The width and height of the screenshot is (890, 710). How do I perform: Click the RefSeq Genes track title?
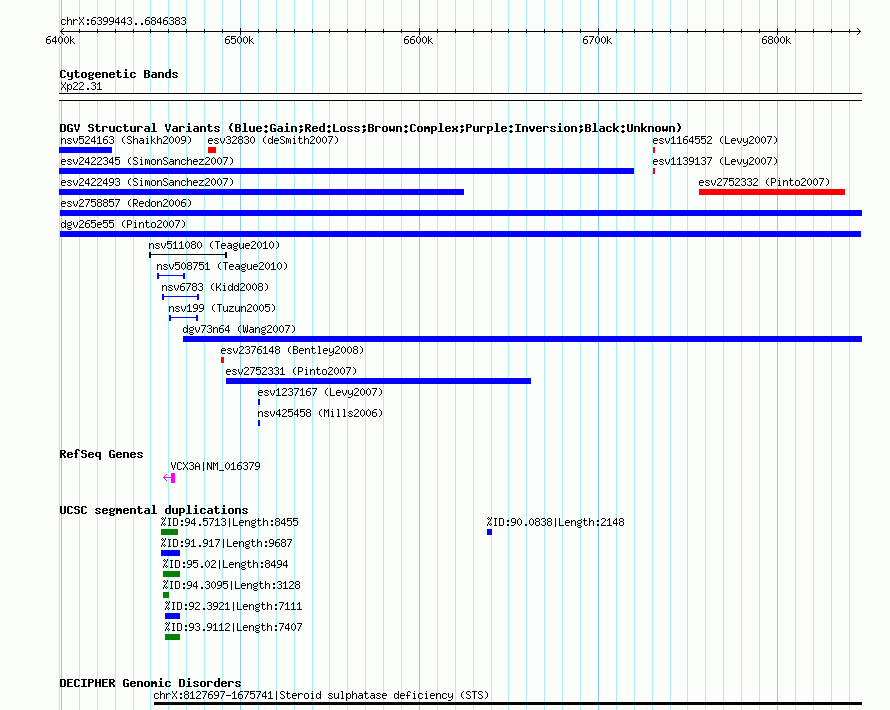[101, 454]
